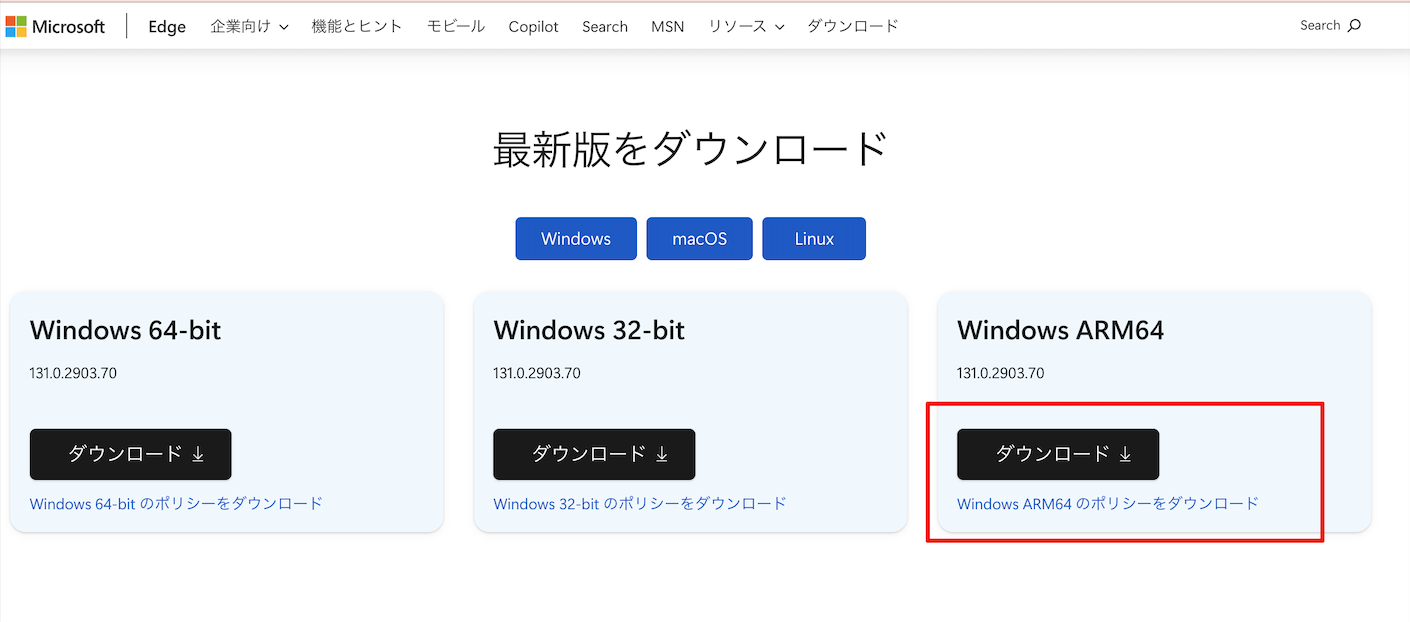Select the Windows platform tab
This screenshot has height=622, width=1410.
pyautogui.click(x=576, y=239)
